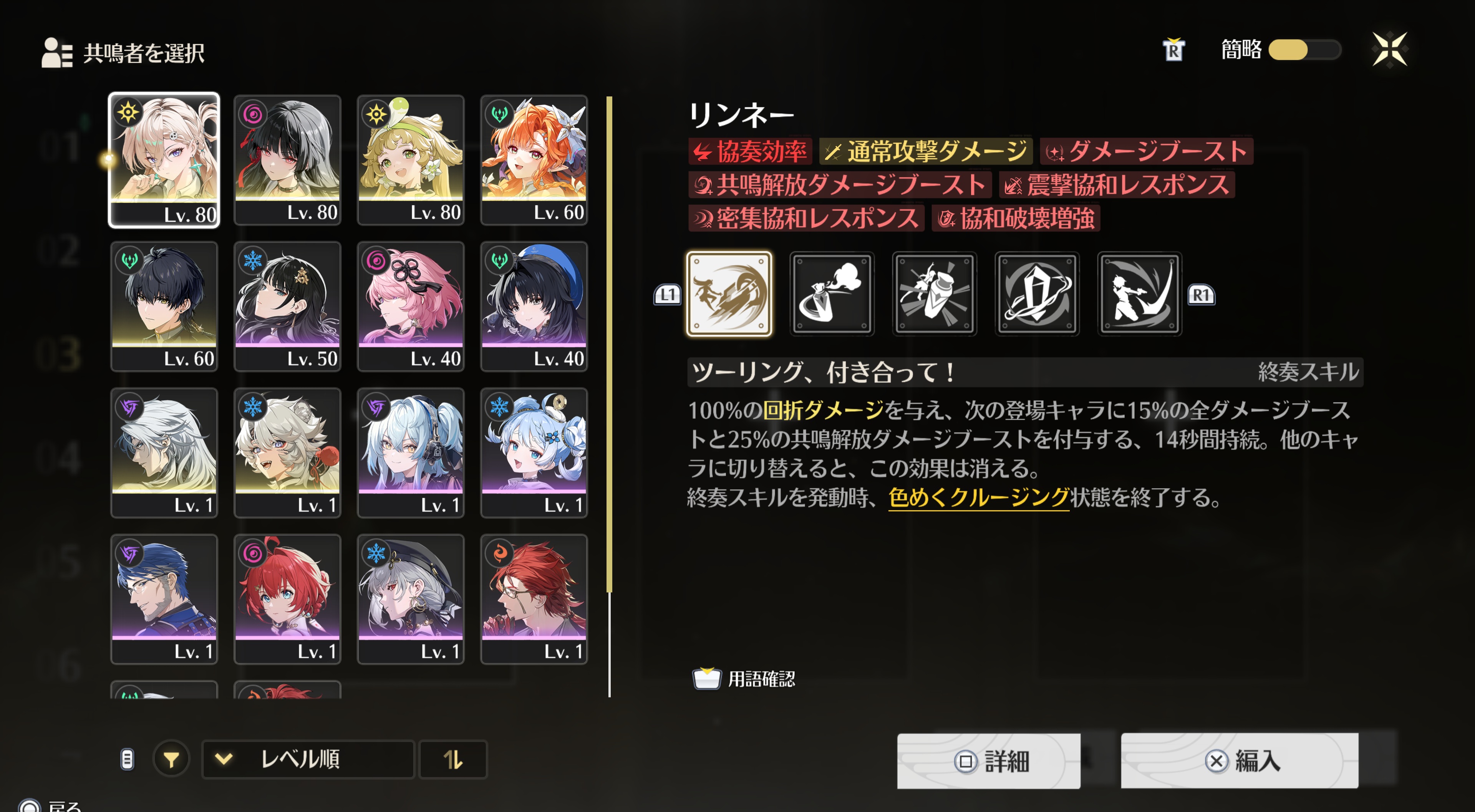Click the 編入 button

pyautogui.click(x=1240, y=761)
